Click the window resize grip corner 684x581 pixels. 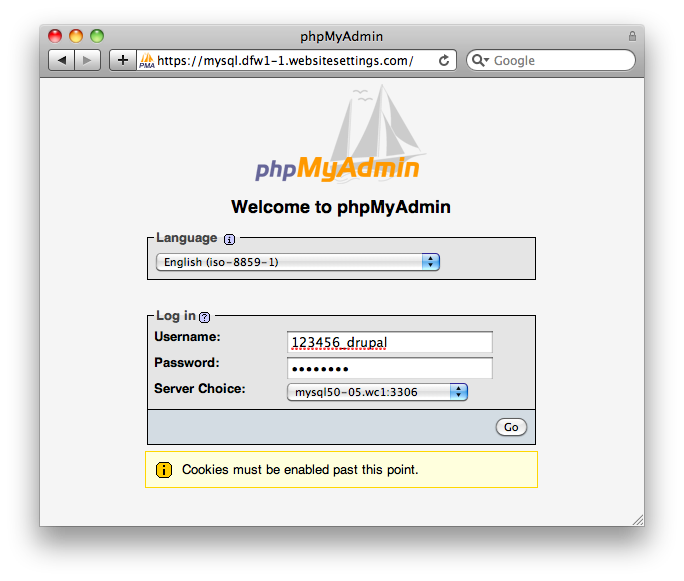click(x=638, y=519)
